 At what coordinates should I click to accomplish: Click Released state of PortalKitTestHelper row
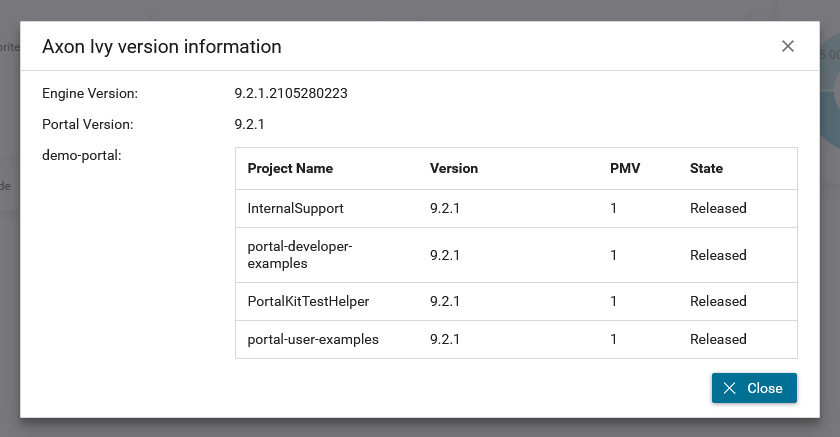(x=718, y=302)
